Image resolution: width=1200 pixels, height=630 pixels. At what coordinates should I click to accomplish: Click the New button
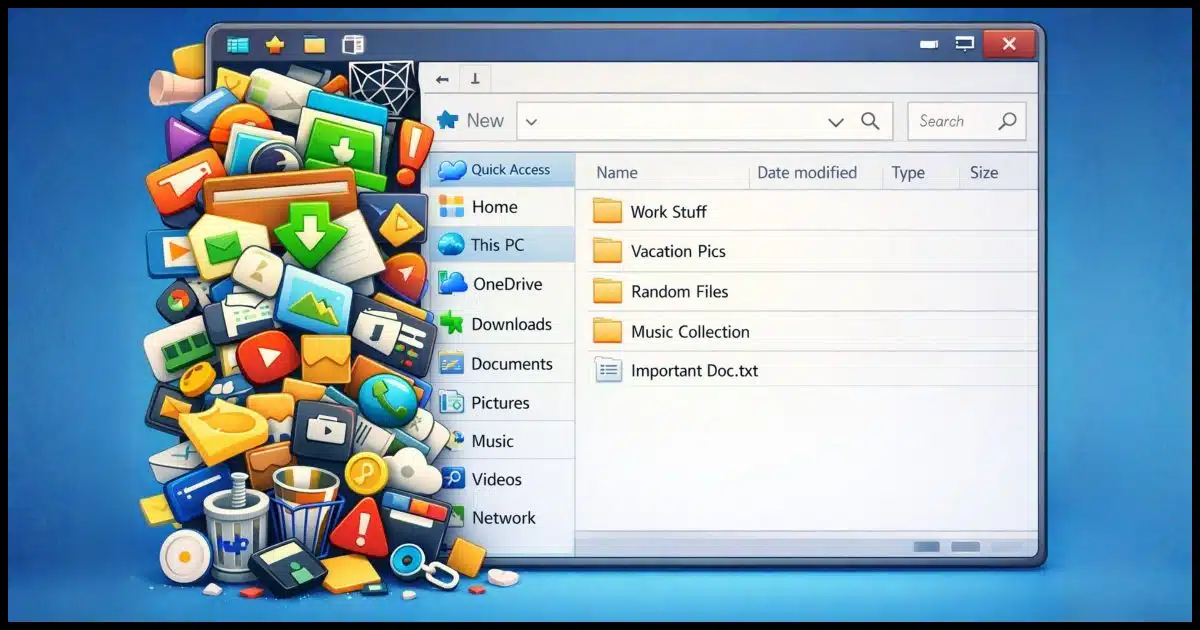click(470, 119)
